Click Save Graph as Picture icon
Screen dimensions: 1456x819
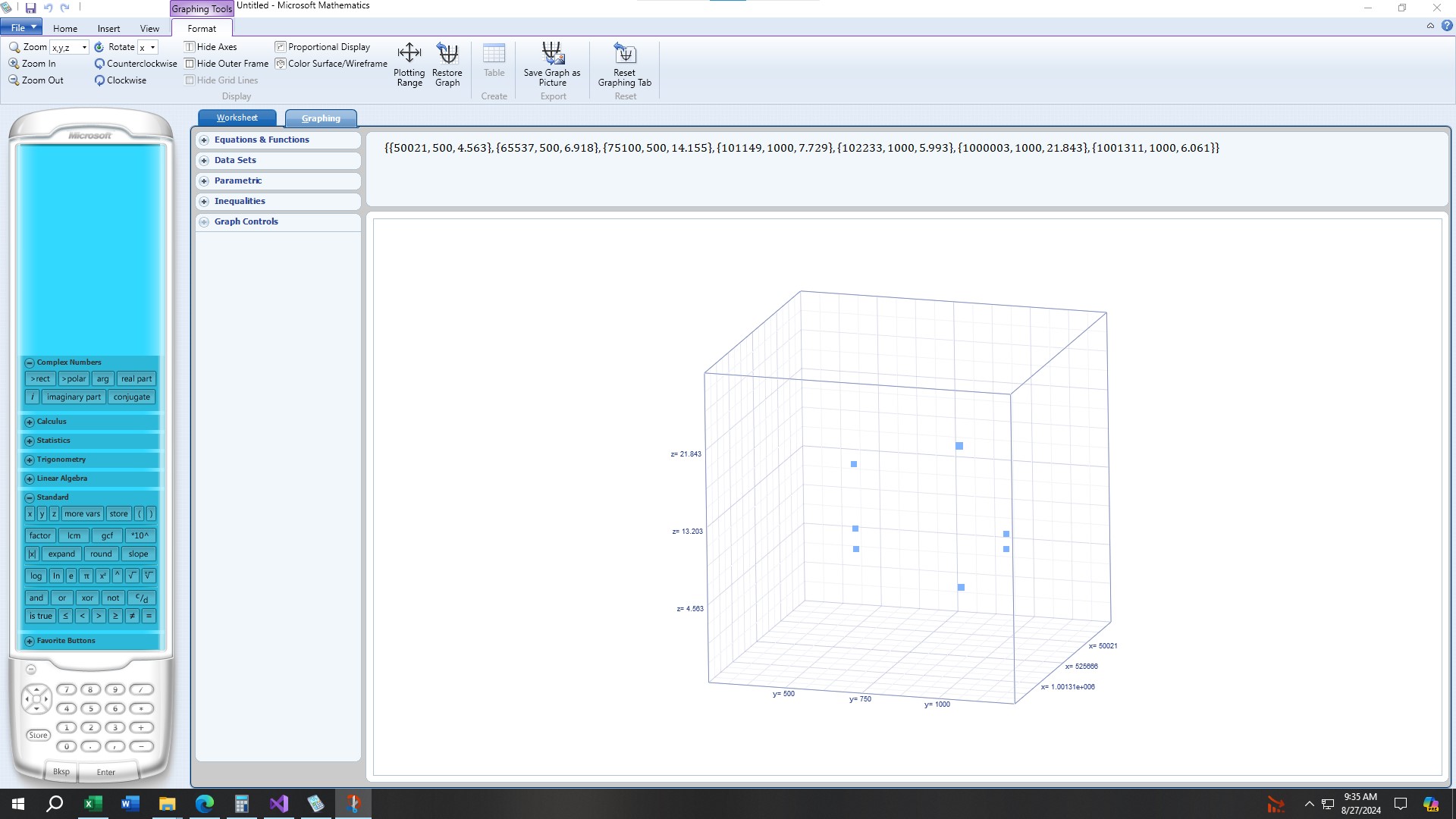pos(552,54)
